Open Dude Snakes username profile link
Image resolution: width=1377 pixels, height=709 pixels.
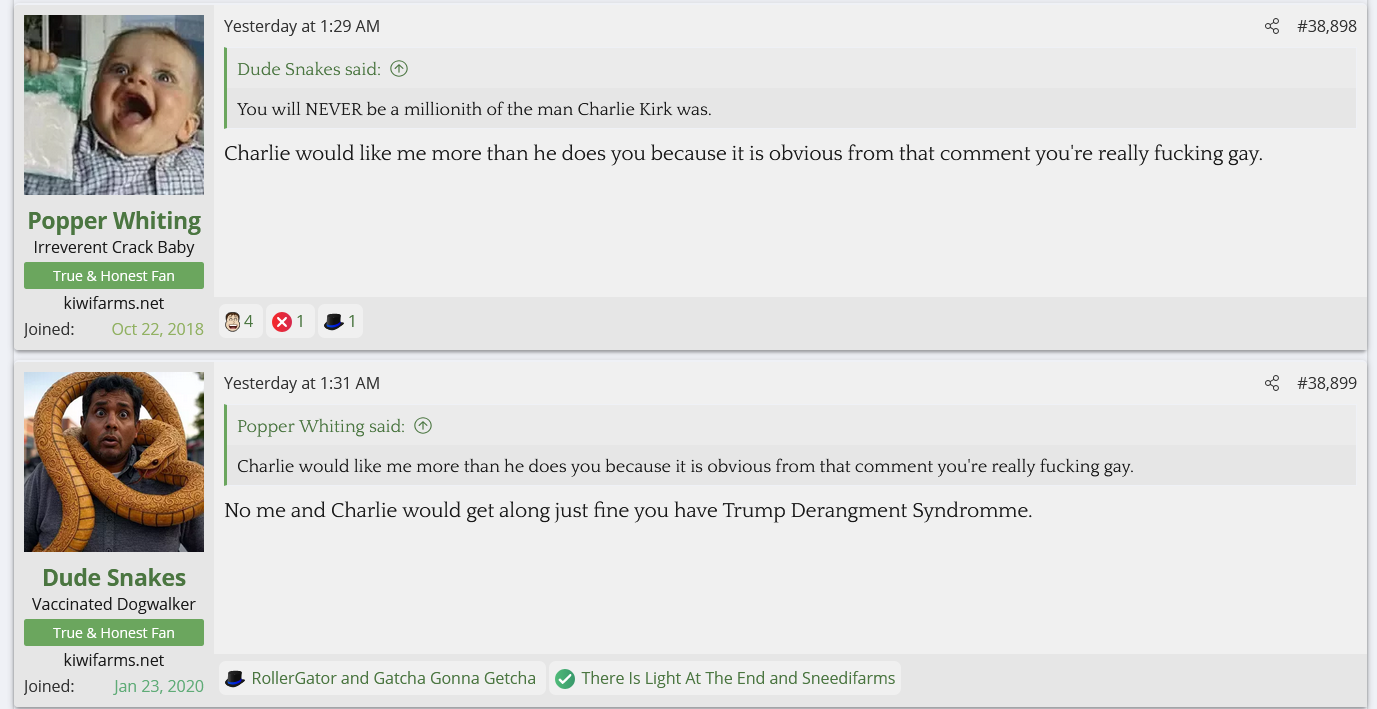(114, 578)
